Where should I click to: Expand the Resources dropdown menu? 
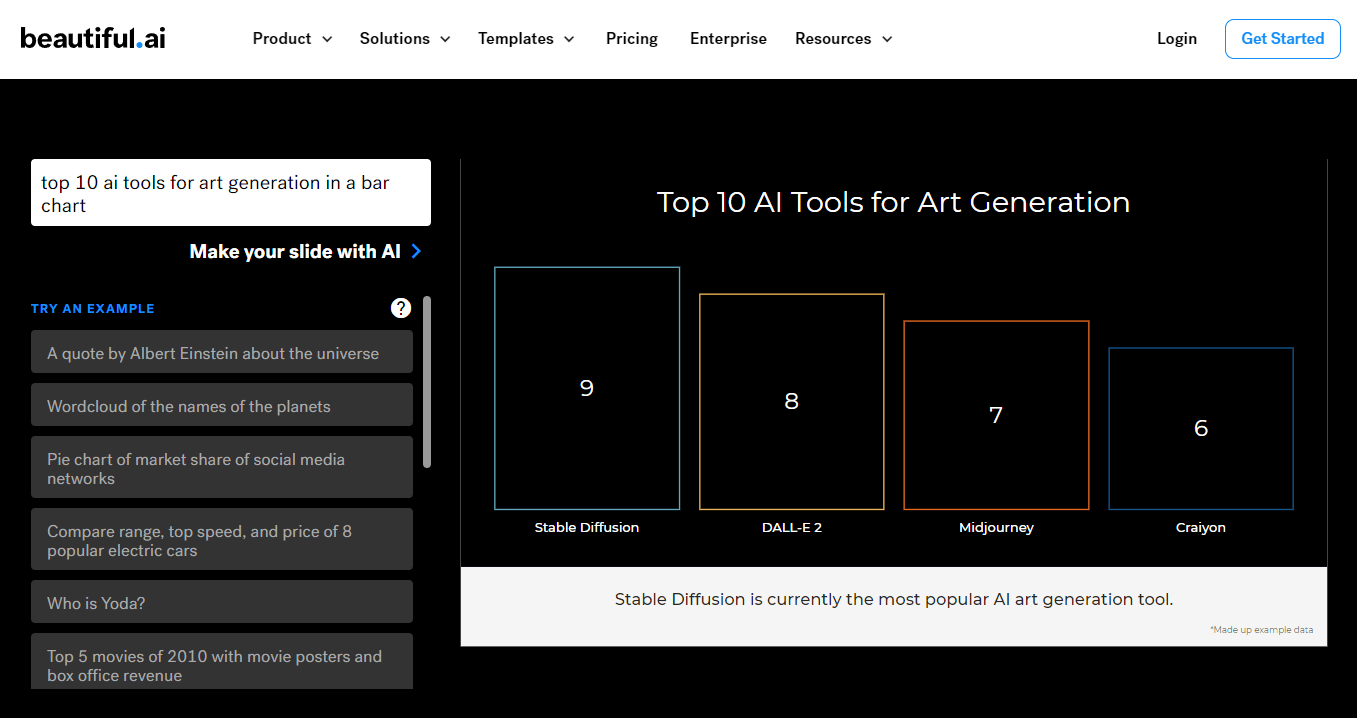pos(843,38)
